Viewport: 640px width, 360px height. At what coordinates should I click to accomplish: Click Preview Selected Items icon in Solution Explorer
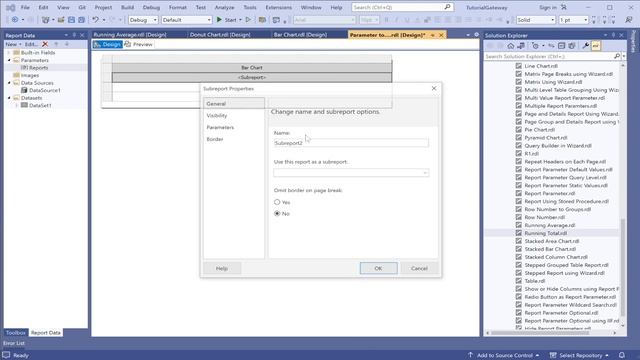click(x=596, y=46)
